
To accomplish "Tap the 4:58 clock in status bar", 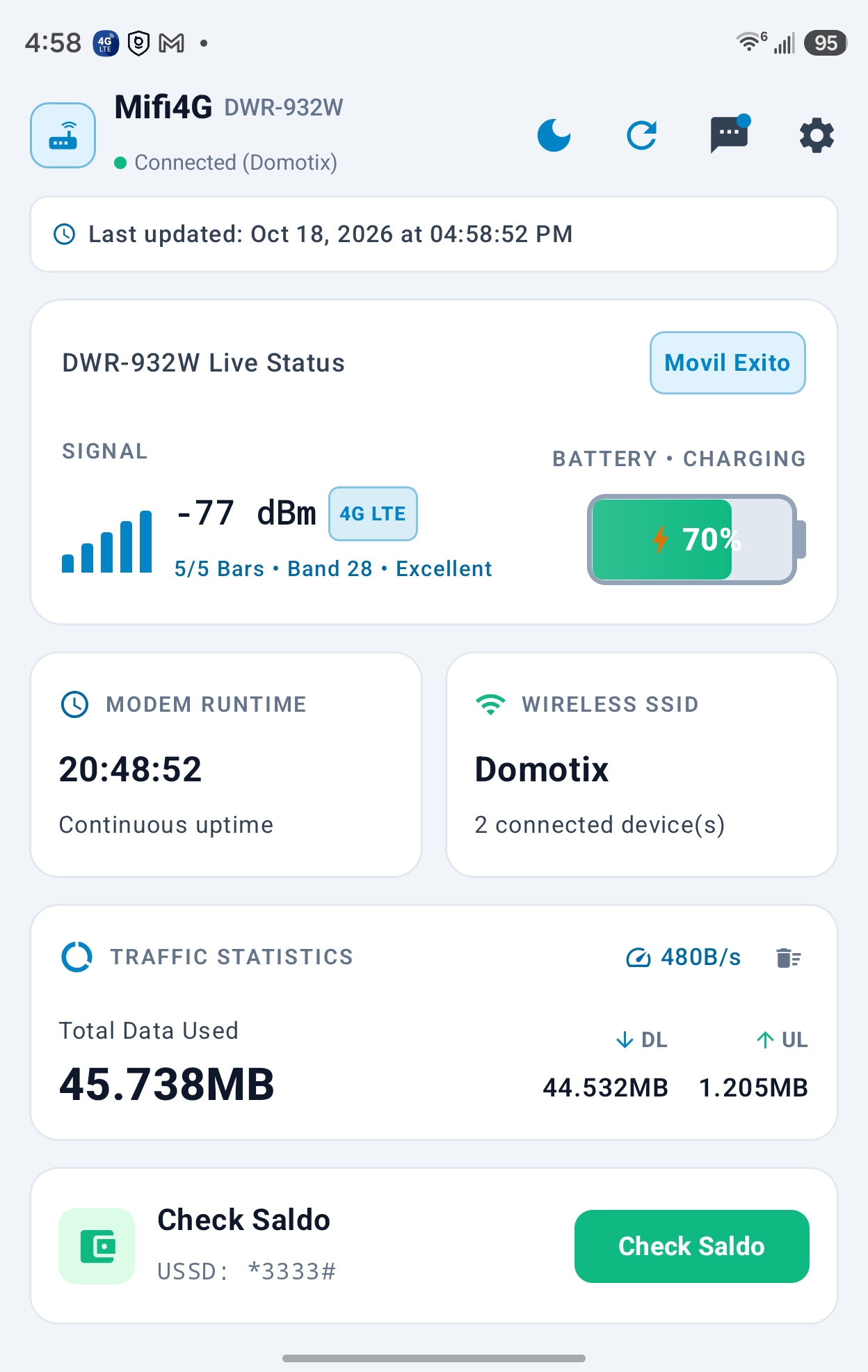I will [53, 43].
